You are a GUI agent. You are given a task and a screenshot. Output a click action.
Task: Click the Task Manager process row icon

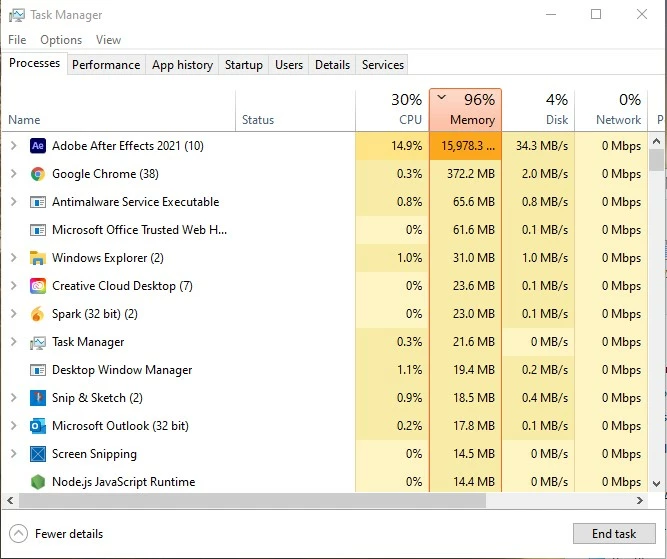click(37, 342)
